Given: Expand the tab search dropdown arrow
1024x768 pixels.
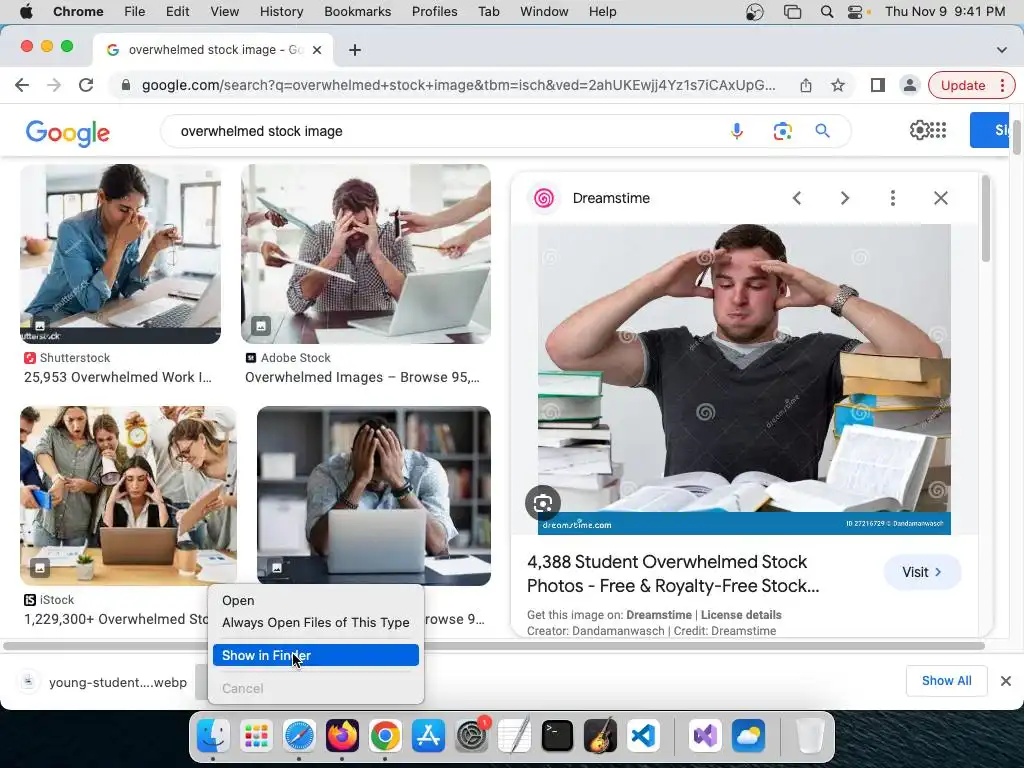Looking at the screenshot, I should tap(1001, 50).
